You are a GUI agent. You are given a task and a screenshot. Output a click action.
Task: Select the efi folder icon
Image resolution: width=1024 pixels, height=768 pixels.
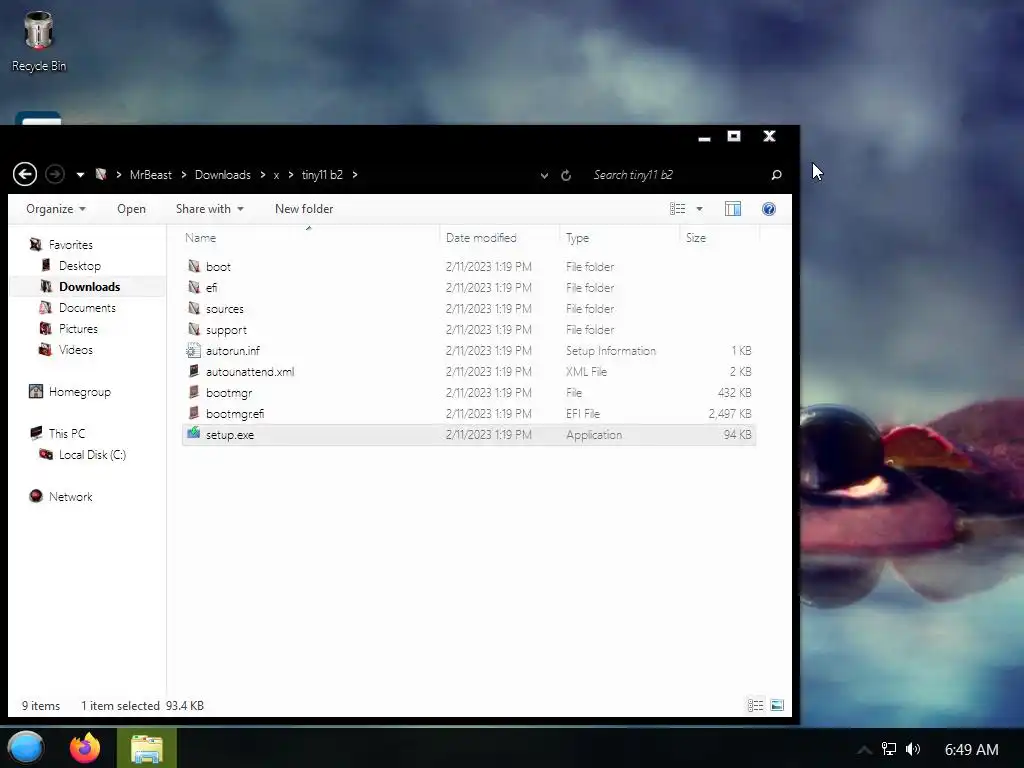pyautogui.click(x=194, y=287)
